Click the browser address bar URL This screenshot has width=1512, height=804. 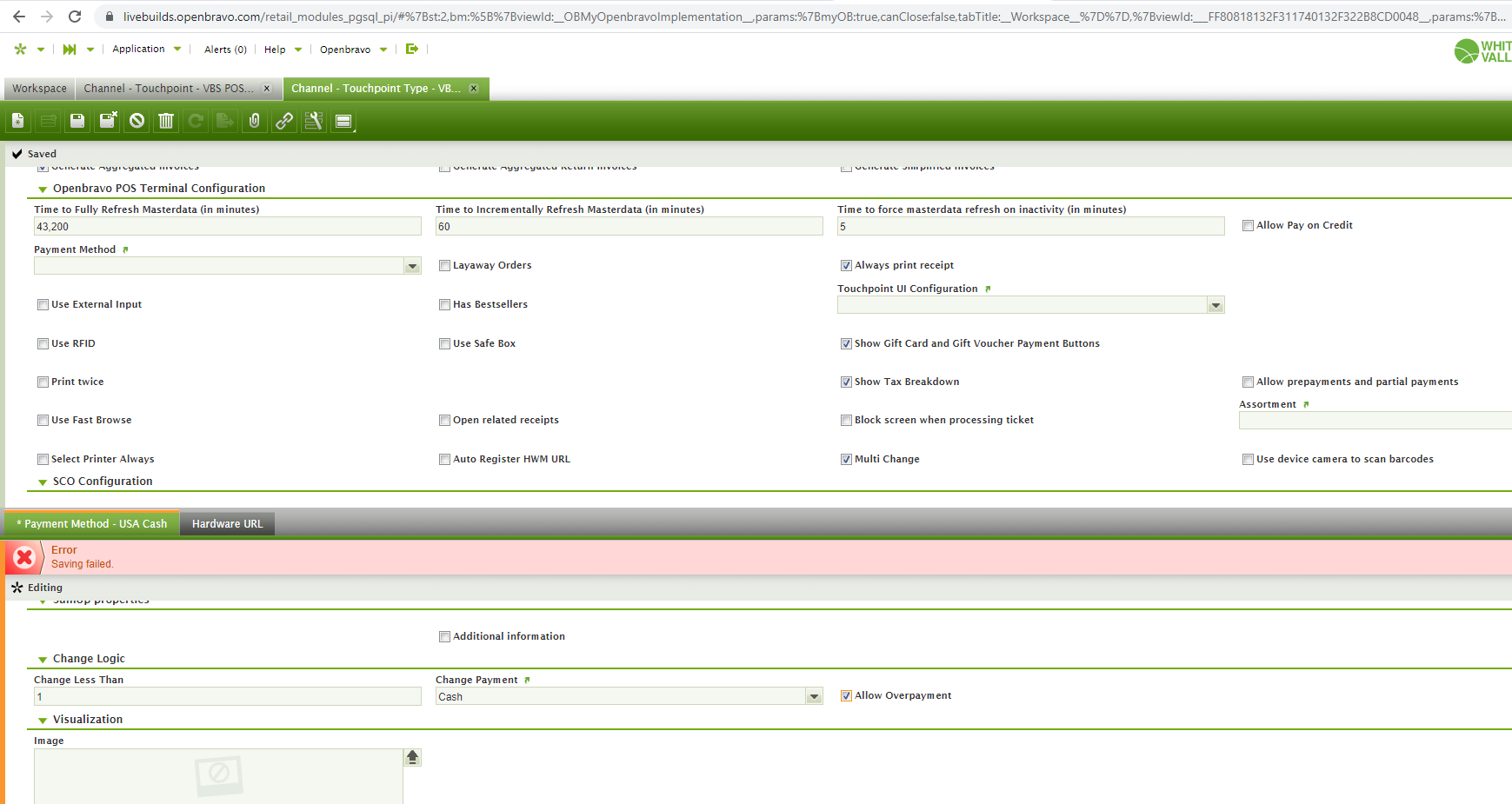[814, 17]
